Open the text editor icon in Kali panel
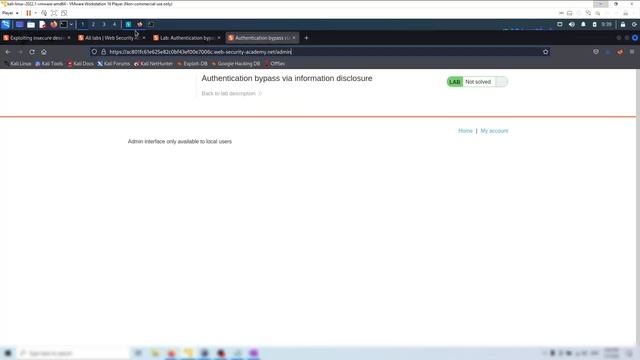The width and height of the screenshot is (640, 360). click(42, 24)
